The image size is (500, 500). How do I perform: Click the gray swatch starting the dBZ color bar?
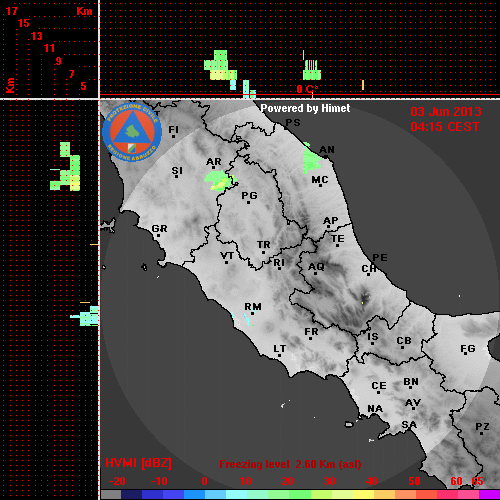click(111, 494)
